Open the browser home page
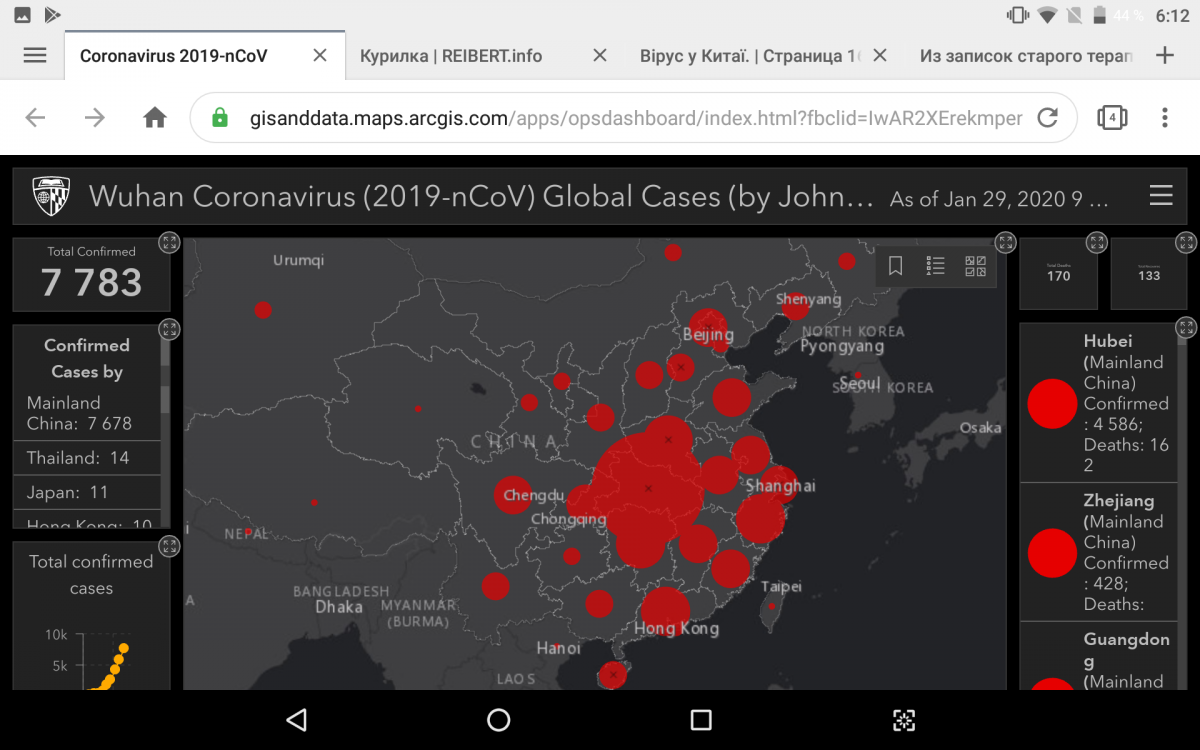This screenshot has height=750, width=1200. pos(155,118)
